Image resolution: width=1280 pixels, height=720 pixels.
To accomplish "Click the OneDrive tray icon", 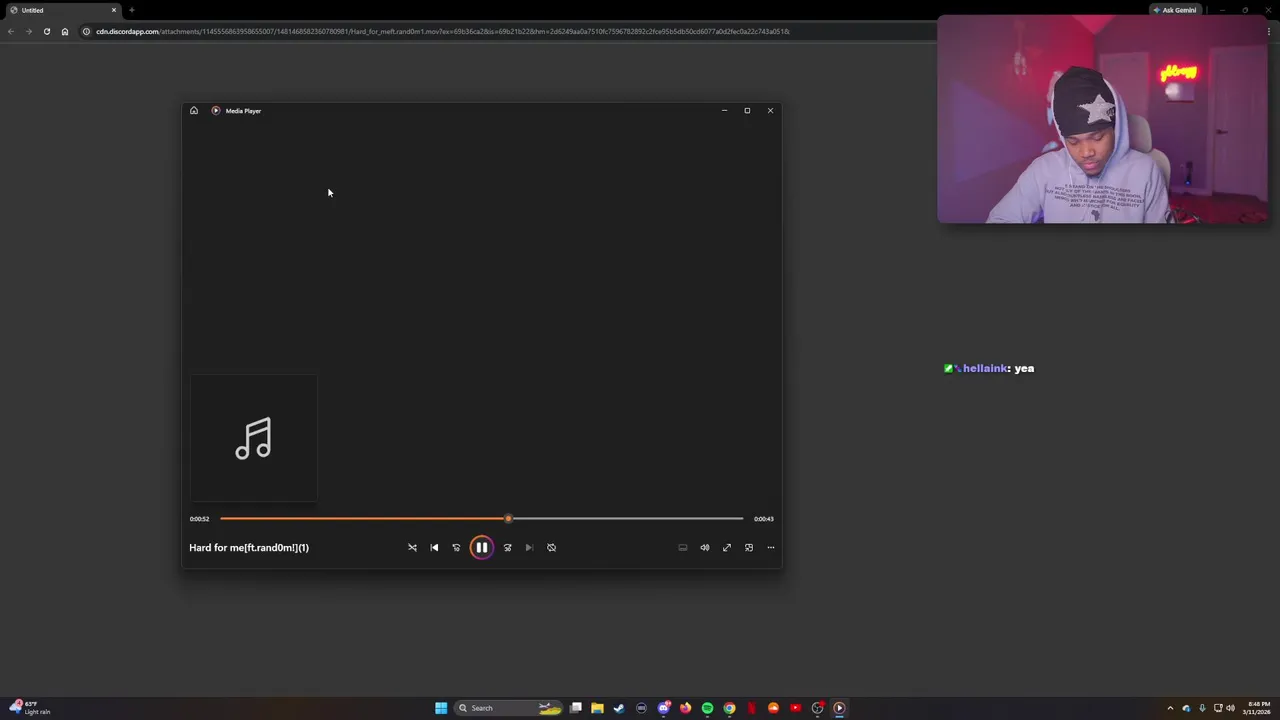I will [1186, 708].
